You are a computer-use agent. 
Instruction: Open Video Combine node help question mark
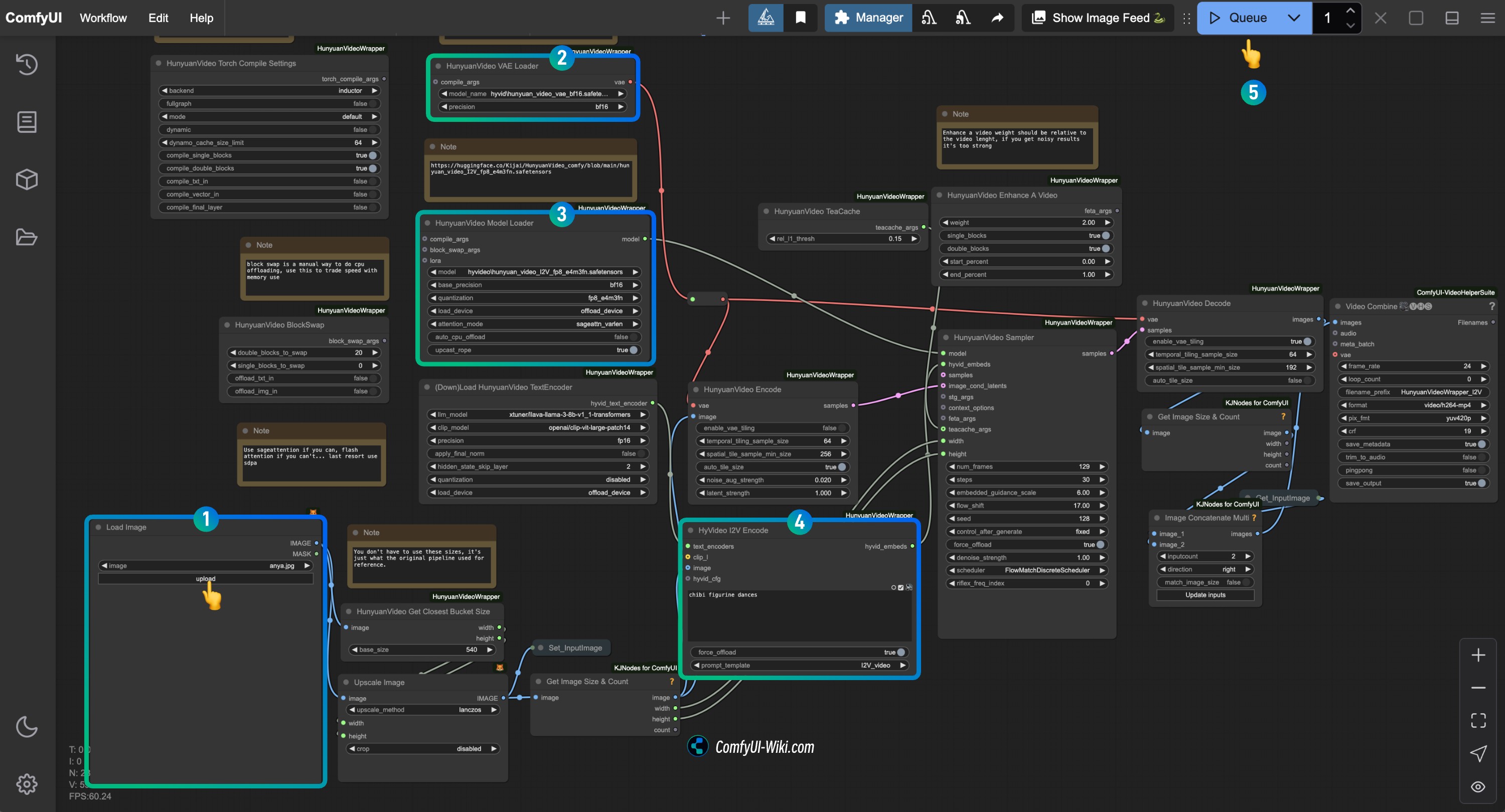tap(1491, 306)
